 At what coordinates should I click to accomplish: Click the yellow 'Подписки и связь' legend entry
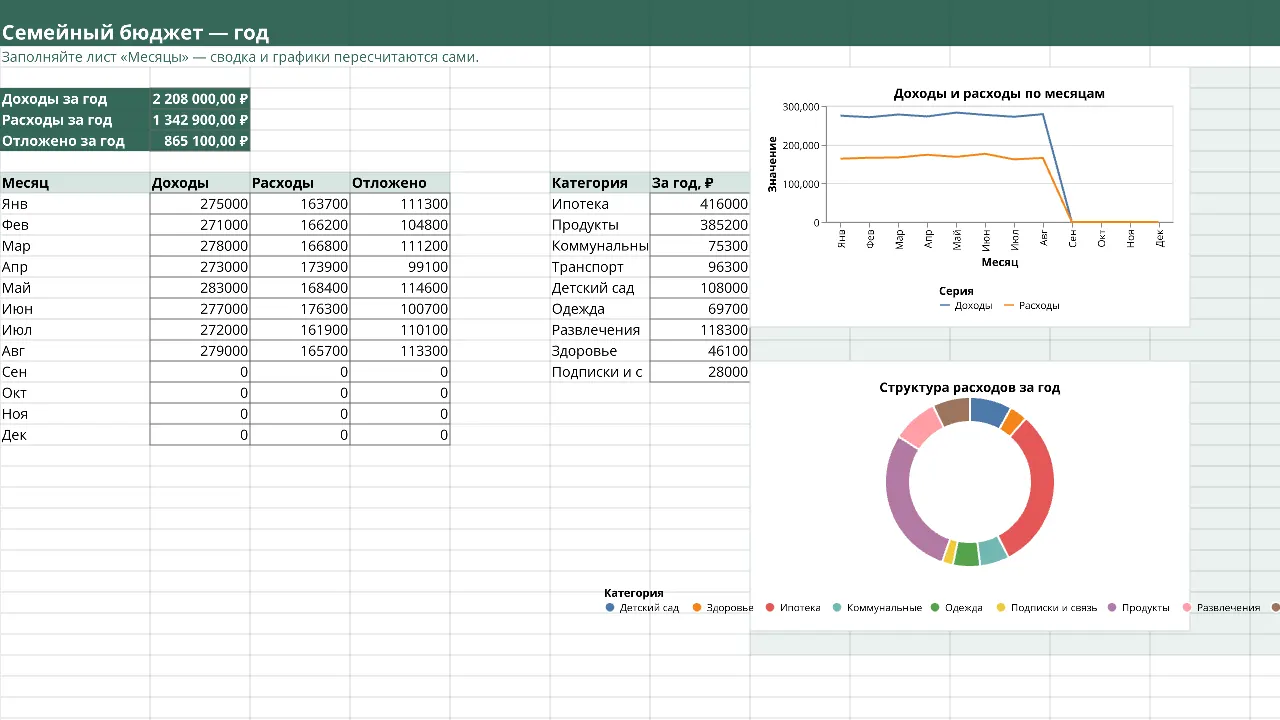pyautogui.click(x=1045, y=608)
